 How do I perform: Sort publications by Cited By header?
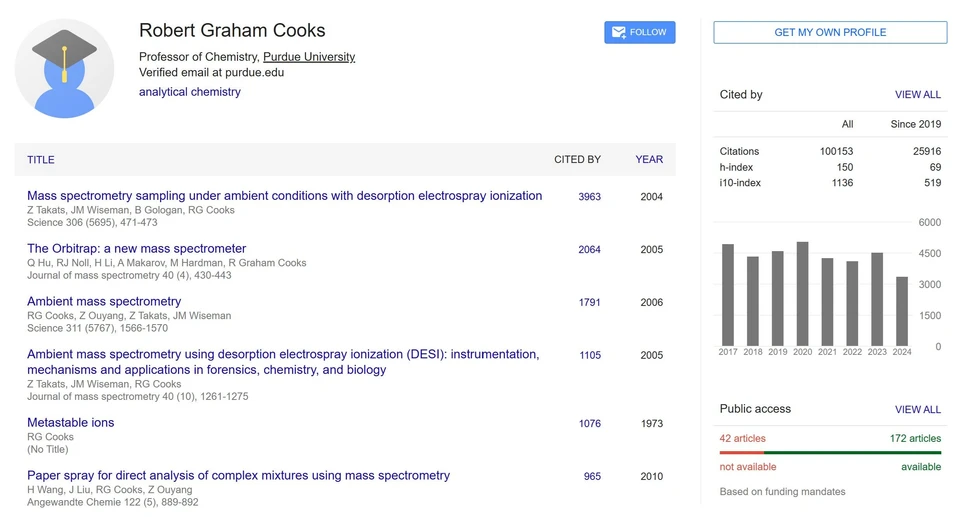[577, 159]
